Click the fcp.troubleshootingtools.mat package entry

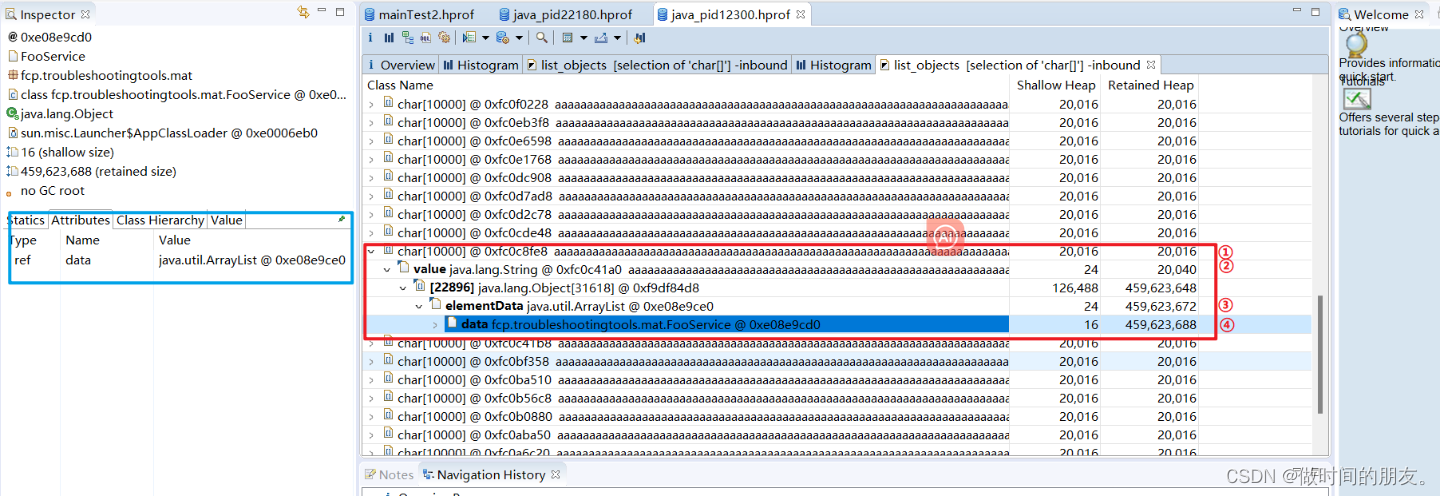tap(107, 75)
